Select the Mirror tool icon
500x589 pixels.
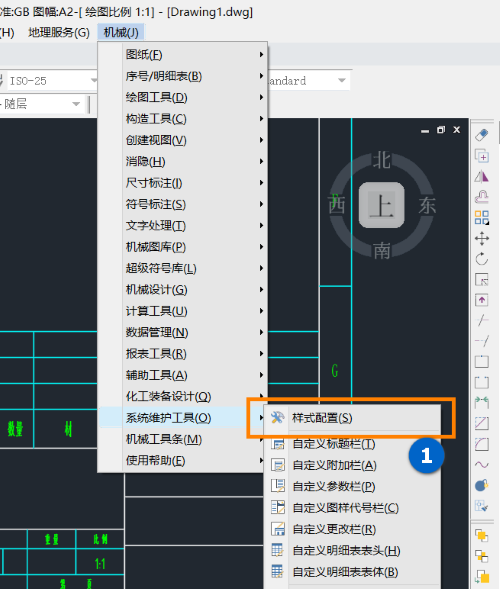[x=482, y=176]
